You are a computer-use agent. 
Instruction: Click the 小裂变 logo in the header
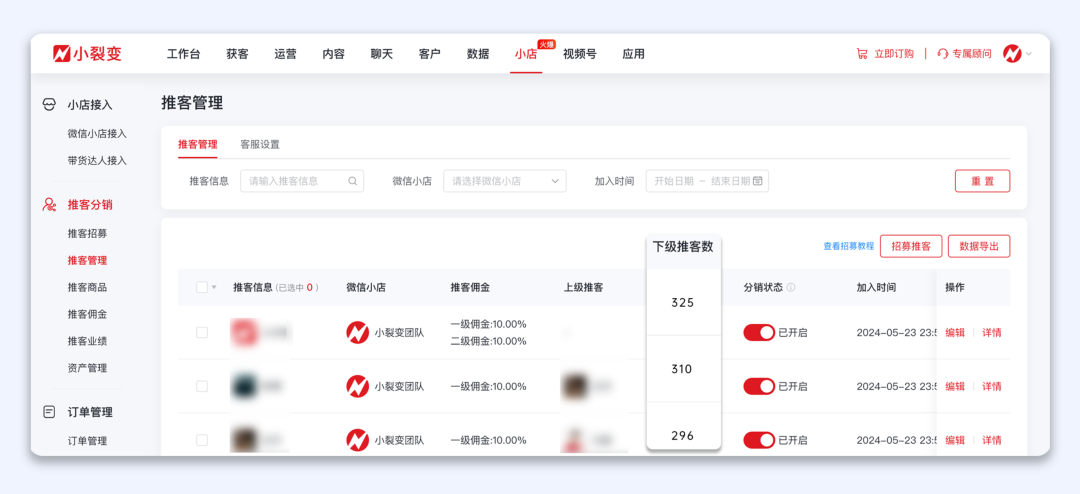pos(88,54)
